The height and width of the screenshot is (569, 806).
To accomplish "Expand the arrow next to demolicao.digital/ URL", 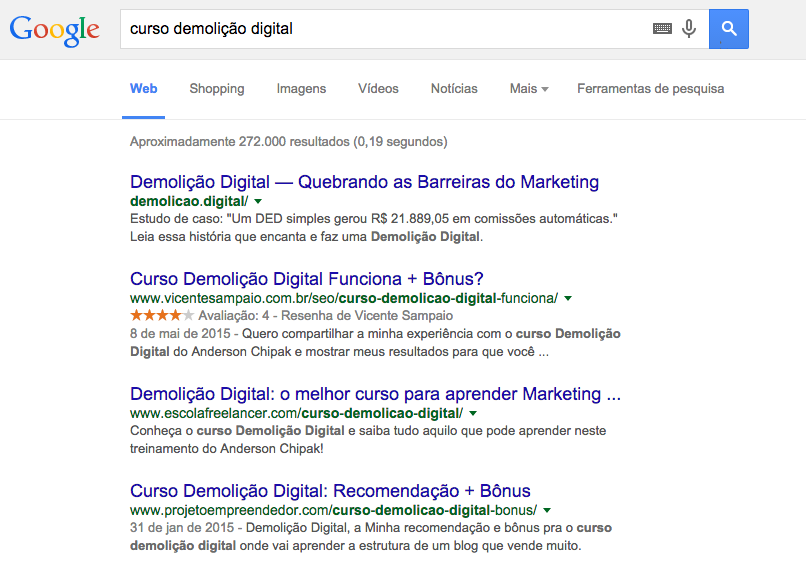I will 258,201.
